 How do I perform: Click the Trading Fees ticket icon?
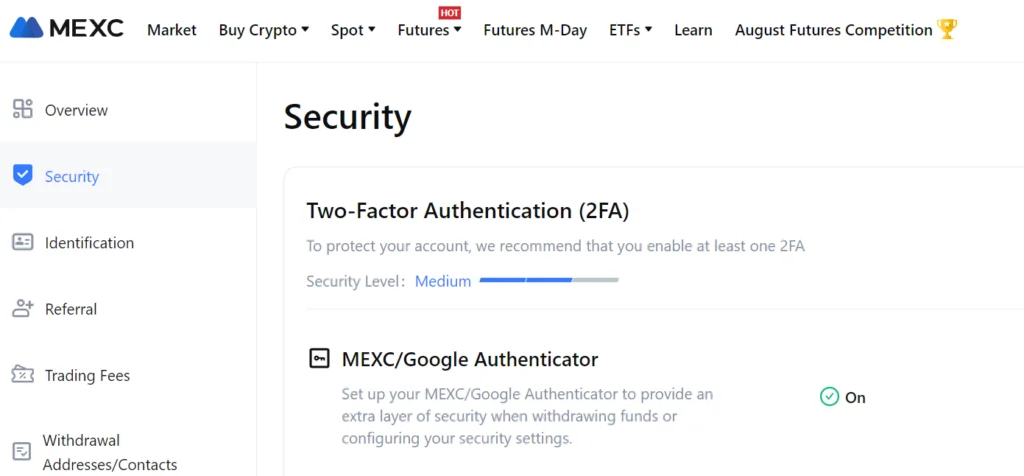23,375
